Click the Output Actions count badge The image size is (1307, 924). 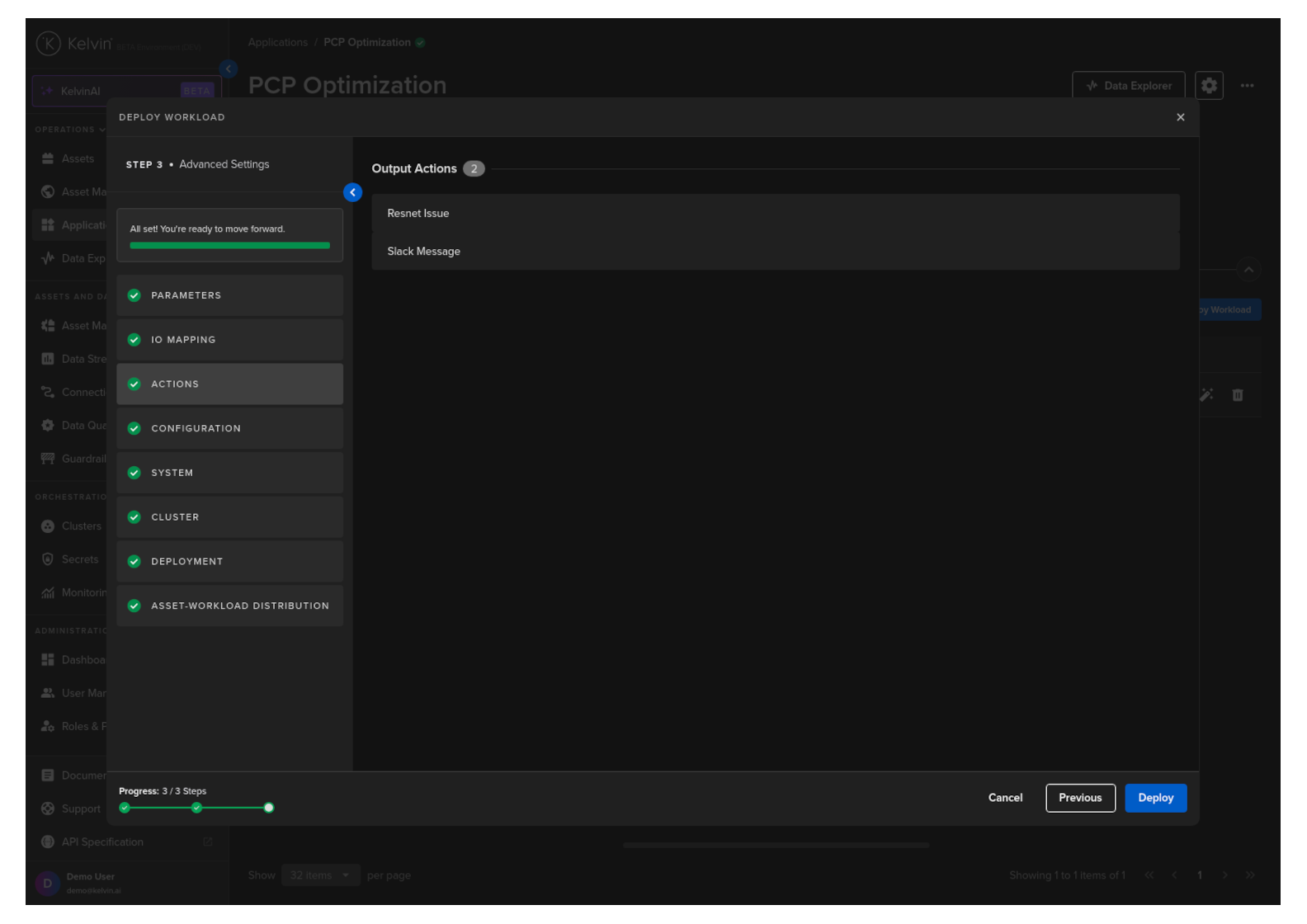coord(474,168)
